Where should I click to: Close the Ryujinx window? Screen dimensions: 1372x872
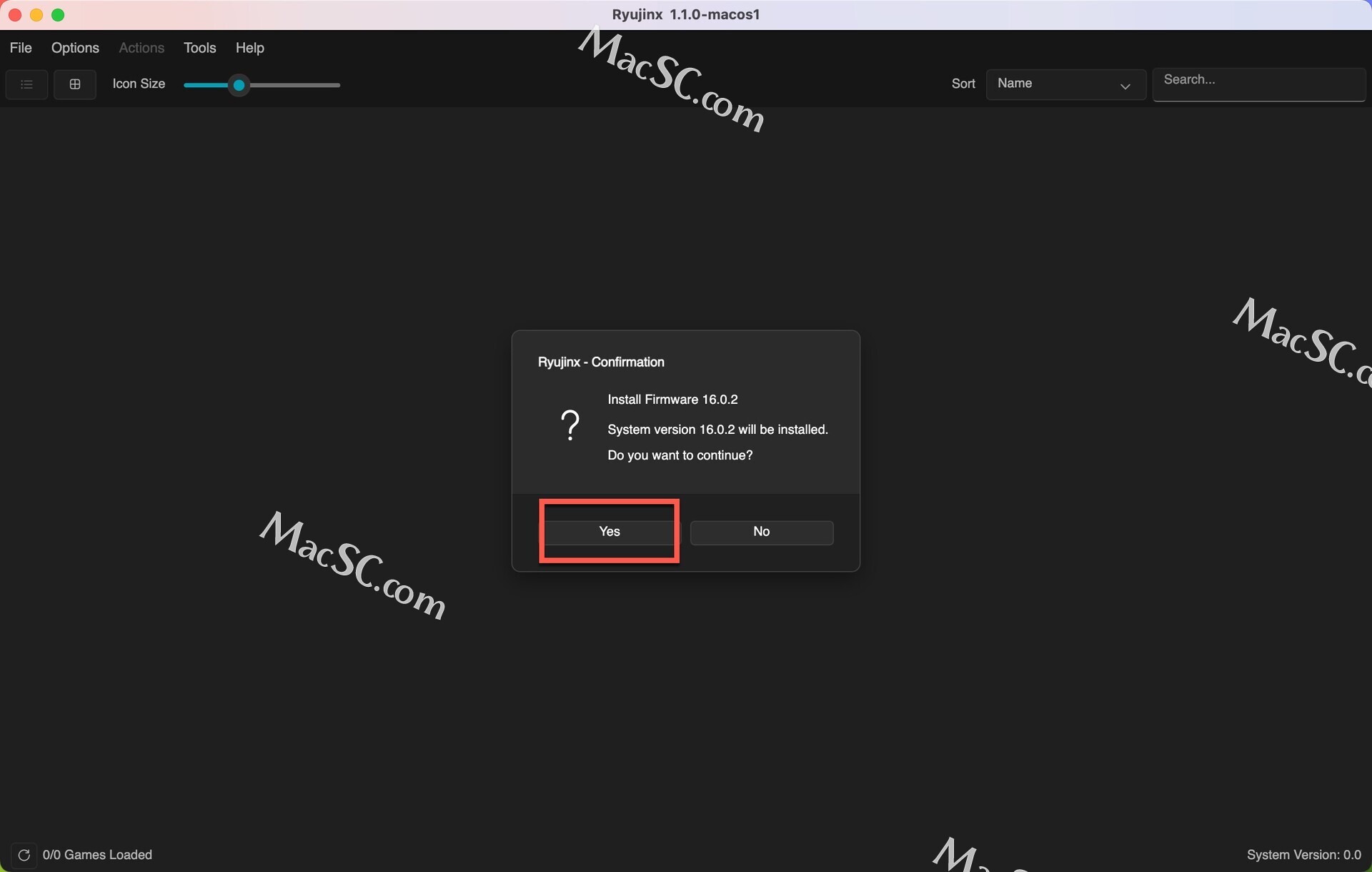click(x=15, y=15)
